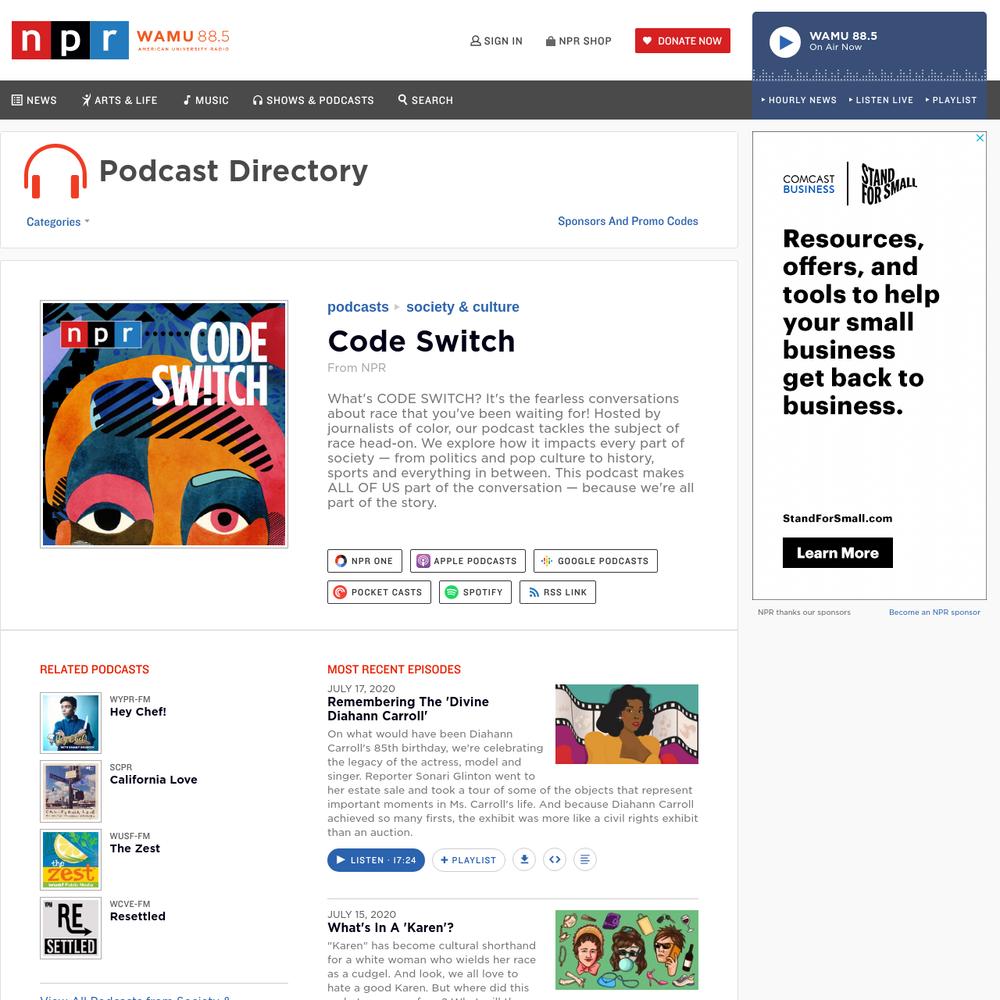The image size is (1000, 1000).
Task: Expand the Categories dropdown
Action: (x=58, y=222)
